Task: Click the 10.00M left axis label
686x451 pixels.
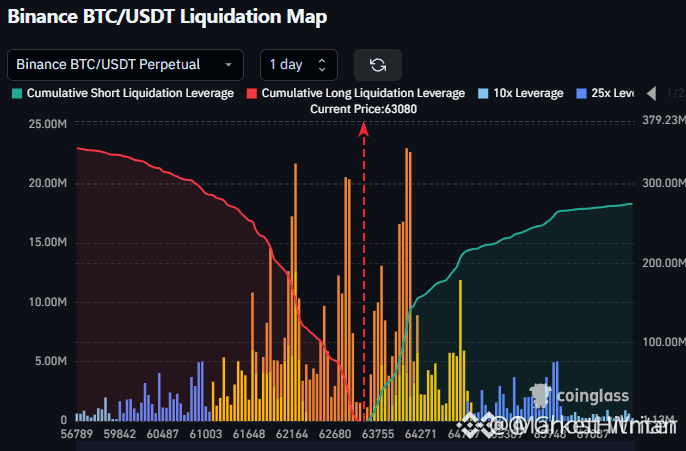Action: point(48,302)
